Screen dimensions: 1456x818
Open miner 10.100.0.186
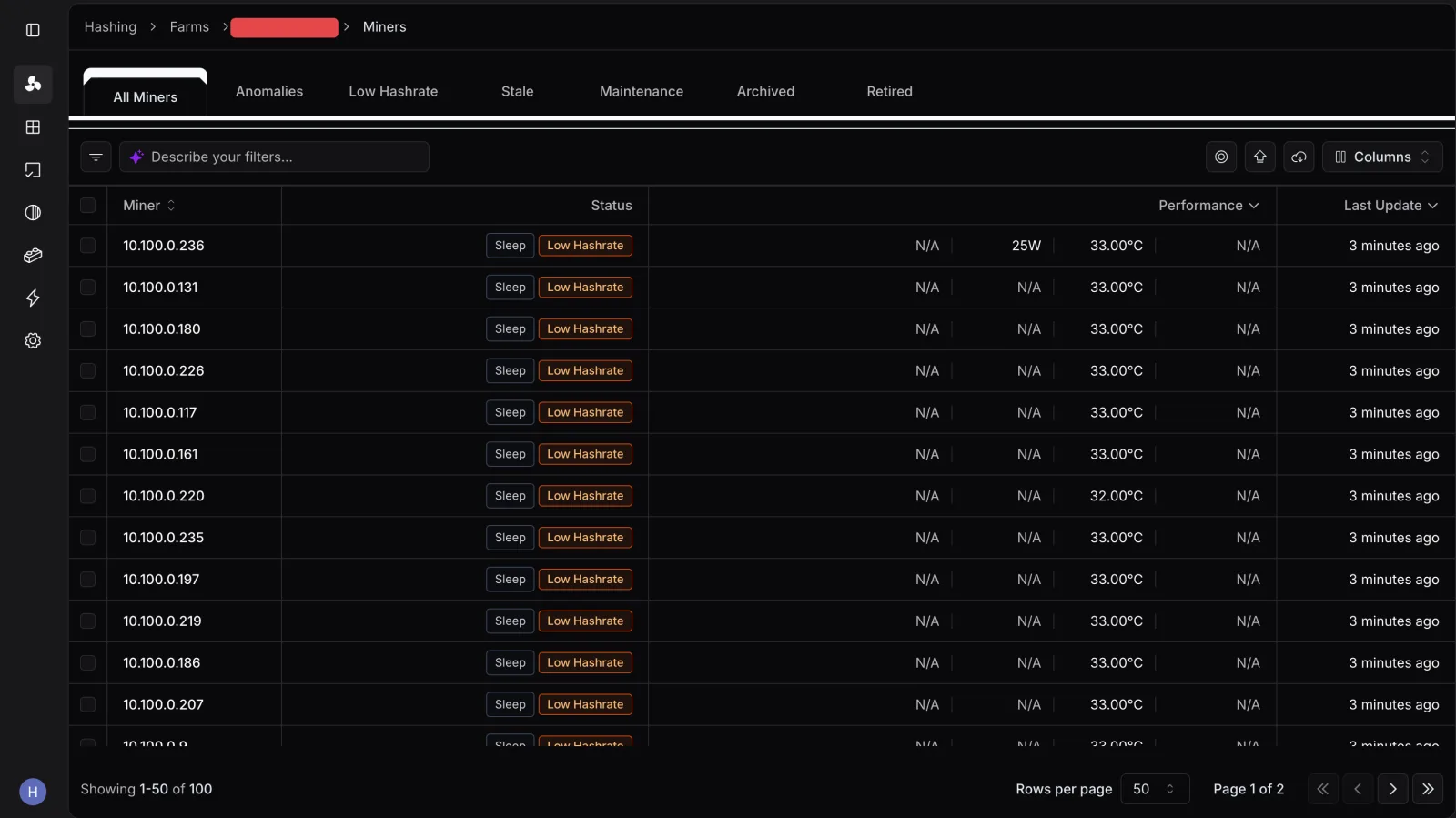pyautogui.click(x=162, y=663)
